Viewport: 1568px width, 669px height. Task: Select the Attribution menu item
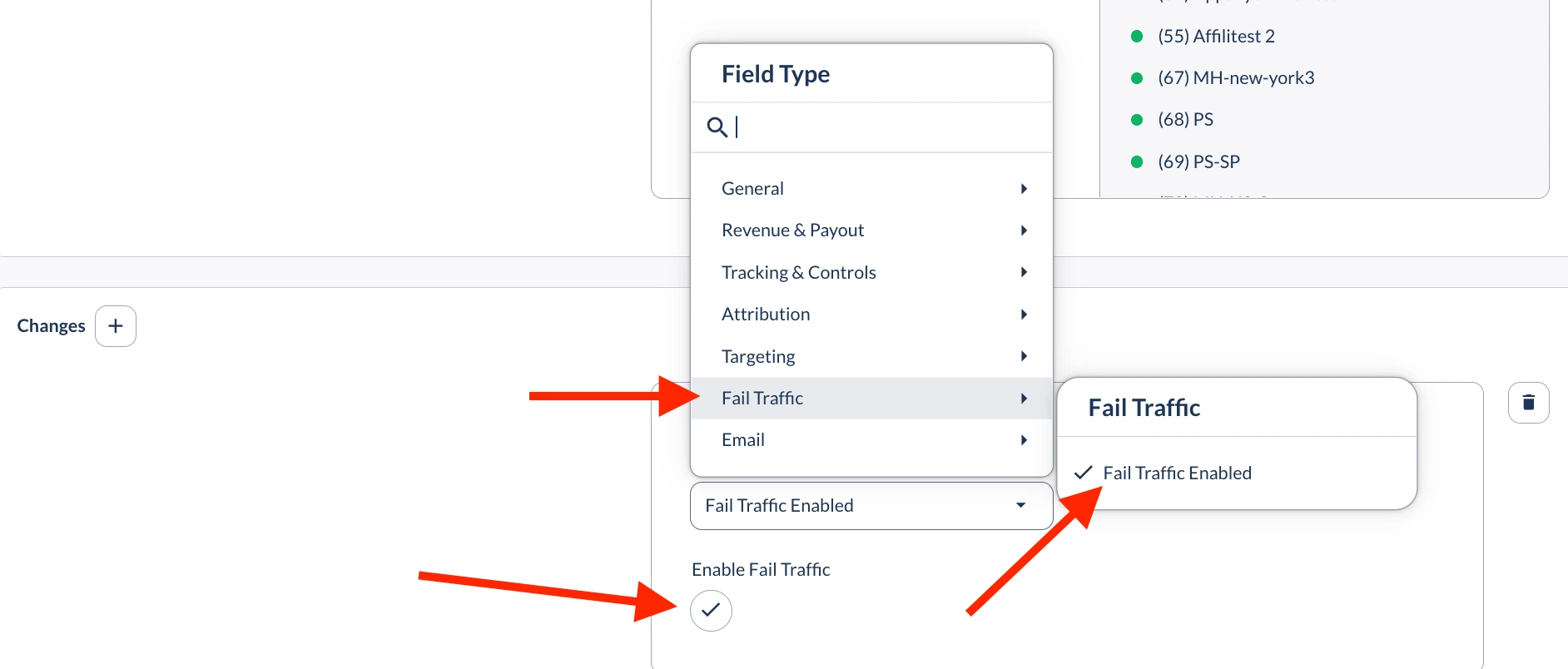(766, 315)
